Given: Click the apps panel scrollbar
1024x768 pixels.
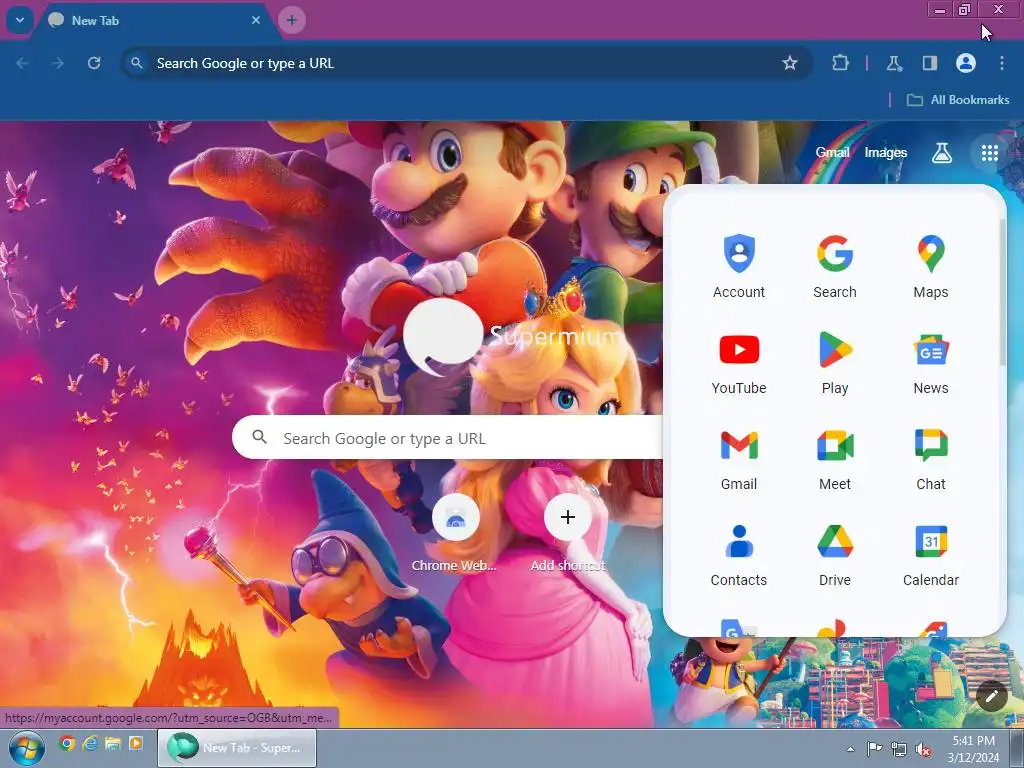Looking at the screenshot, I should click(1002, 291).
